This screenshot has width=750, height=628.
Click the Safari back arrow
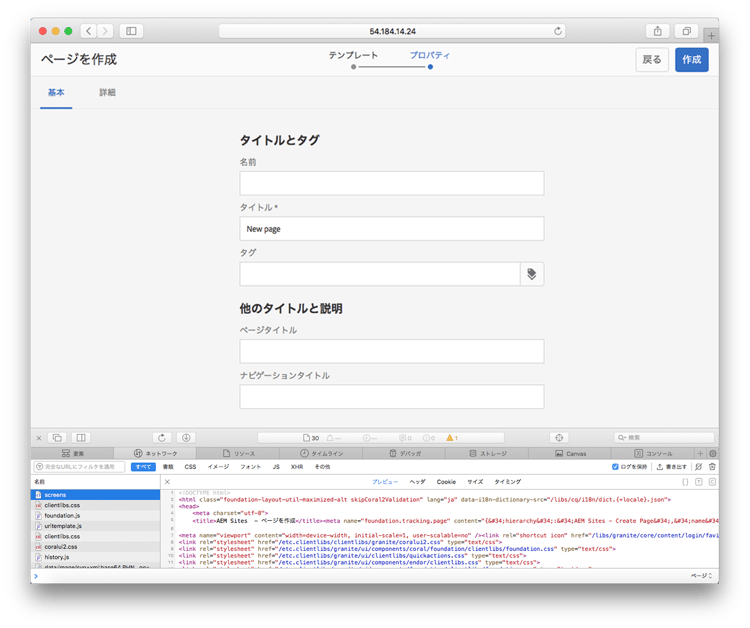(88, 31)
